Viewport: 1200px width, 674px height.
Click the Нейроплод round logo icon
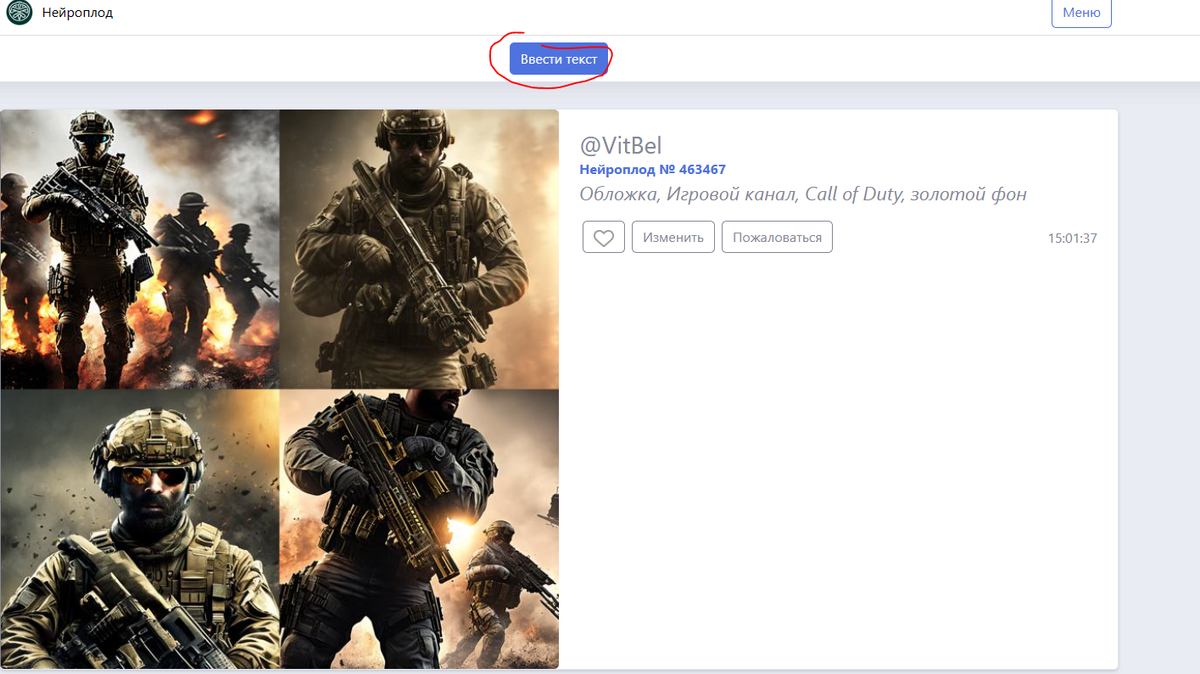(x=19, y=13)
